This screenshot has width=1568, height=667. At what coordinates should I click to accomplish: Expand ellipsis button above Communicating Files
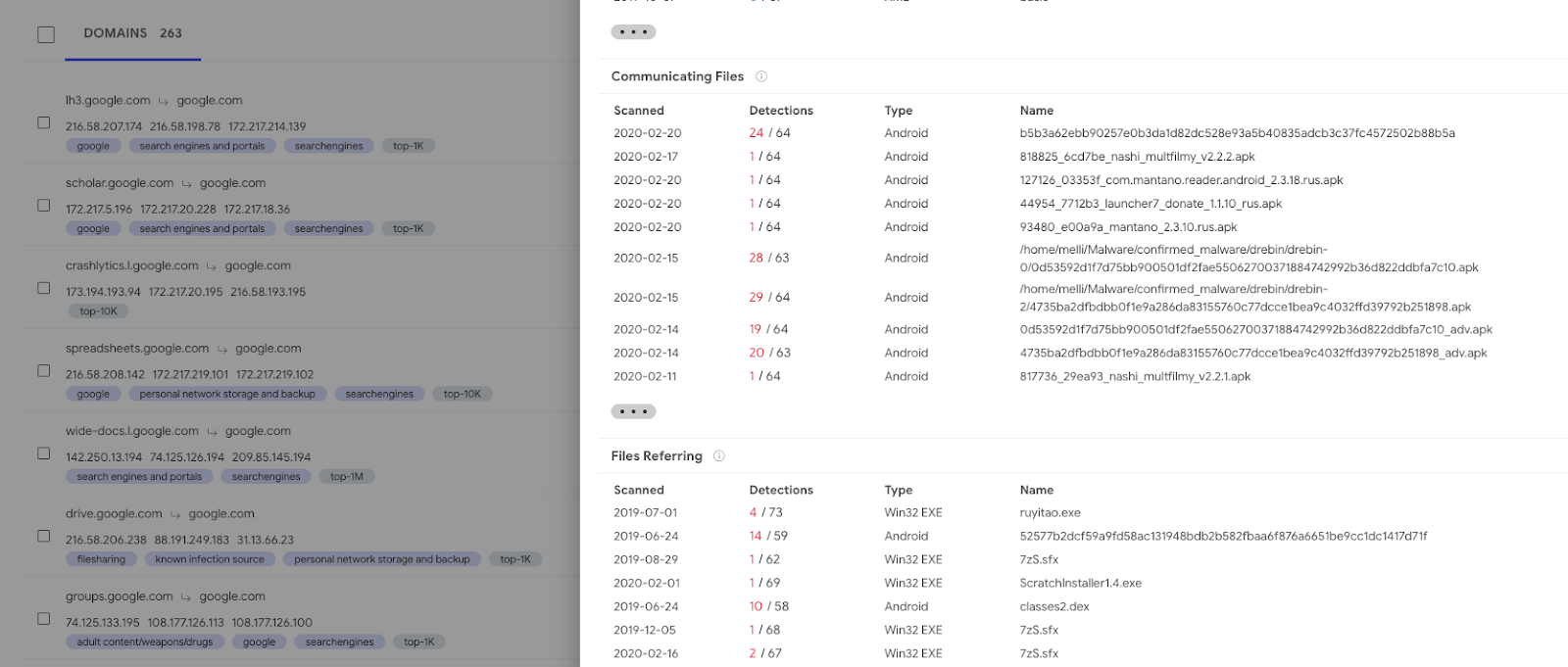pyautogui.click(x=633, y=32)
